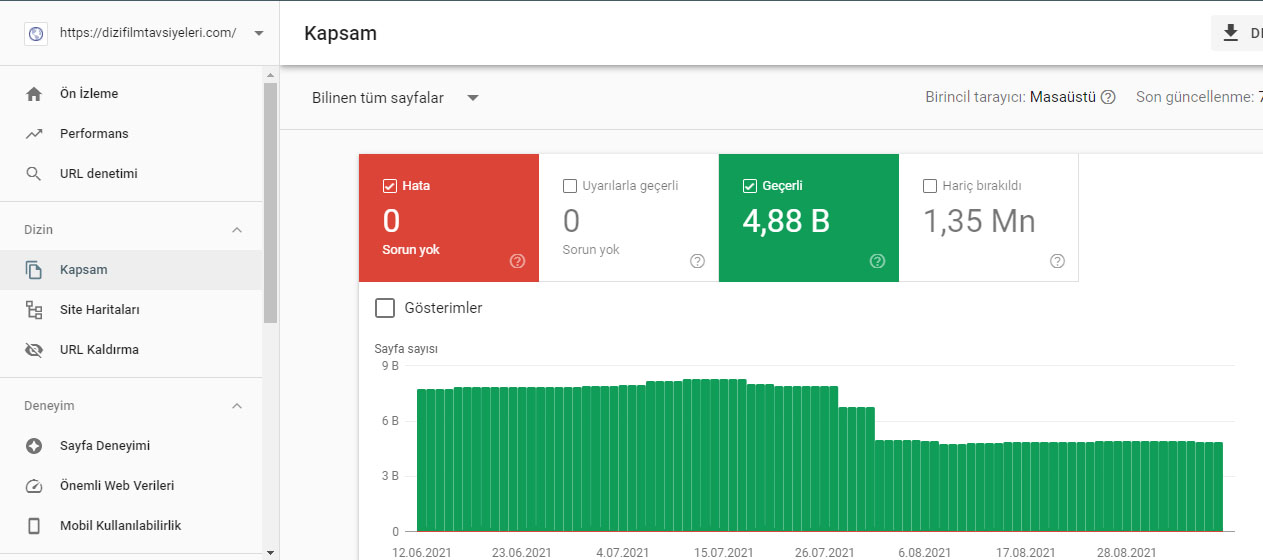Click the sidebar scrollbar down arrow
This screenshot has width=1263, height=560.
click(271, 551)
